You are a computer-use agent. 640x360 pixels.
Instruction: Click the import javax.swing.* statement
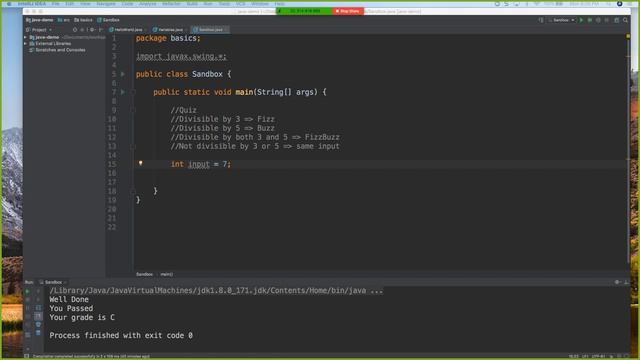[x=181, y=56]
